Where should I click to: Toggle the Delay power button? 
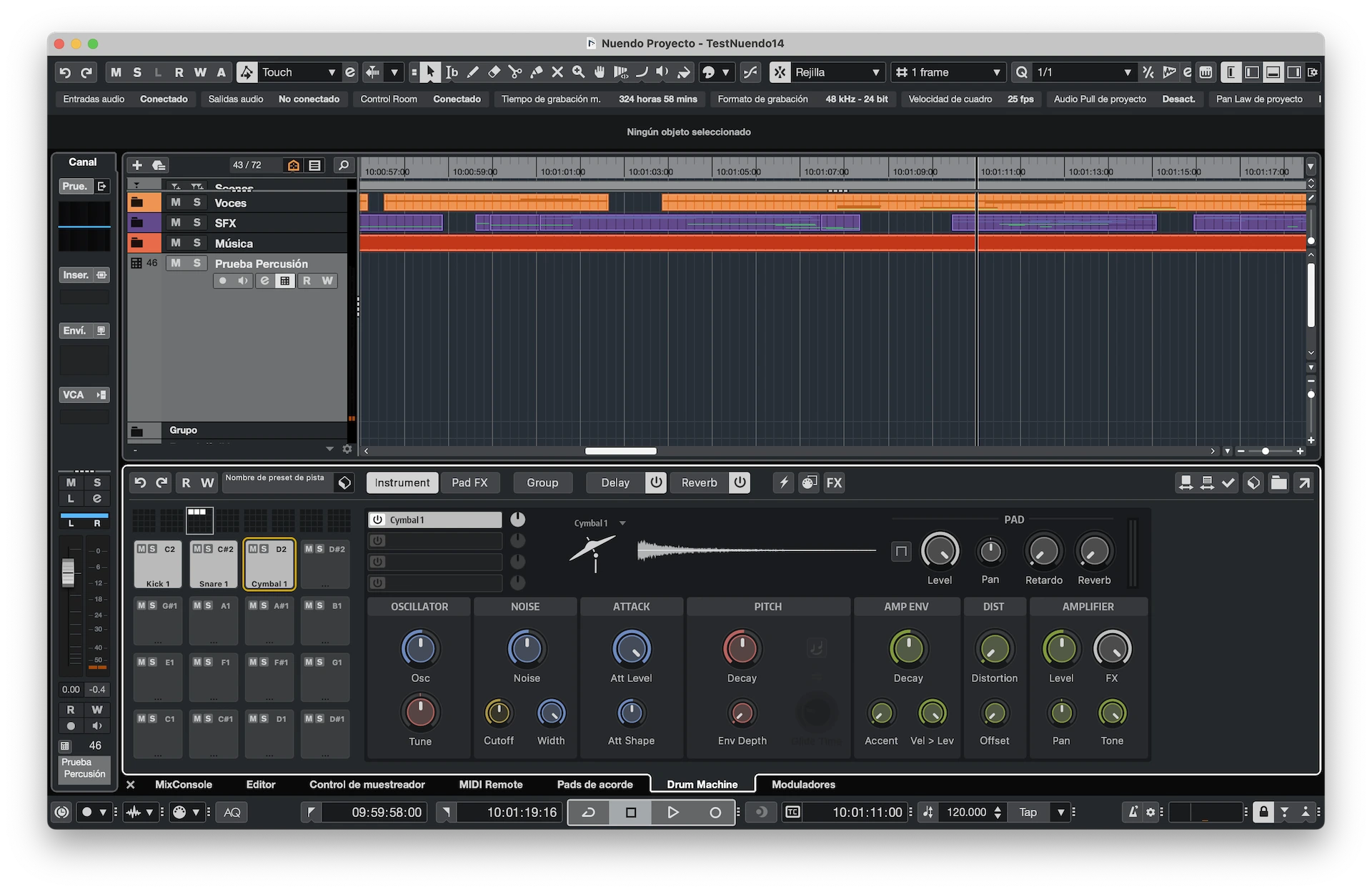tap(656, 482)
